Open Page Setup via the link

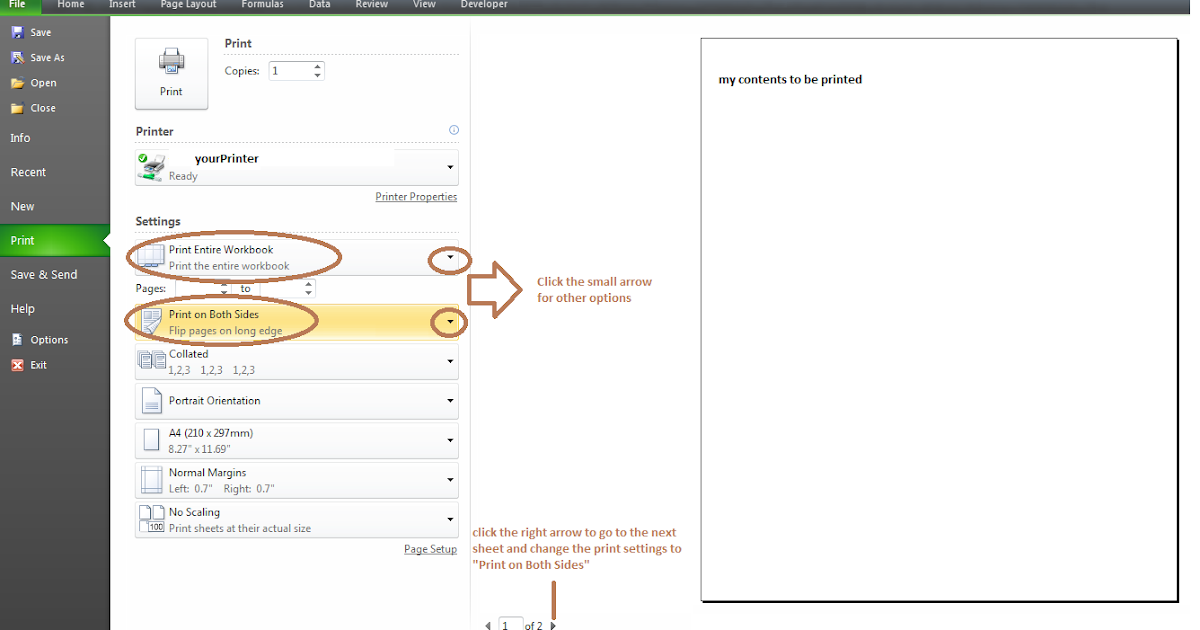point(430,548)
